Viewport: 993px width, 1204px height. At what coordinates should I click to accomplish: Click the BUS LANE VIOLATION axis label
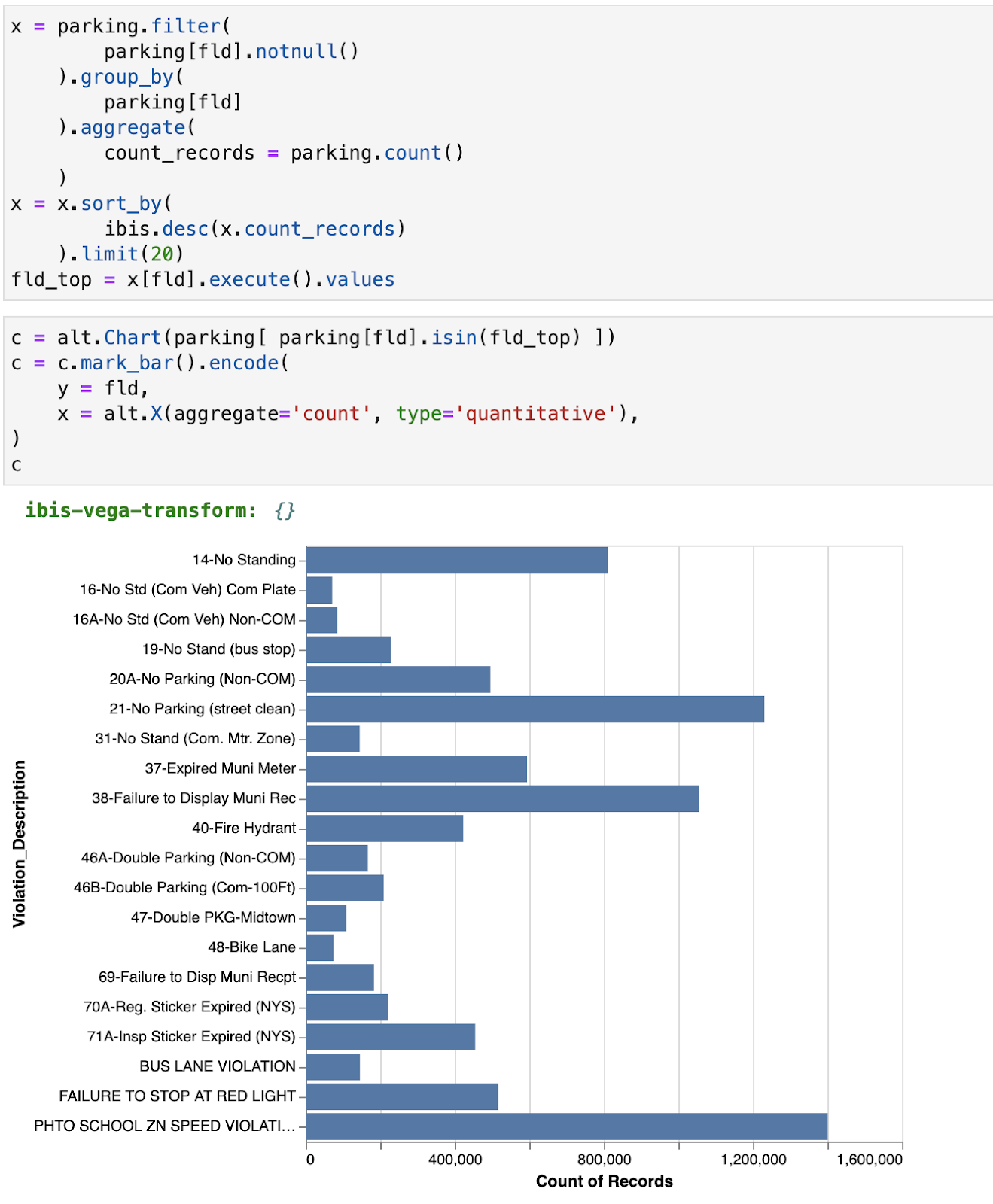coord(217,1066)
